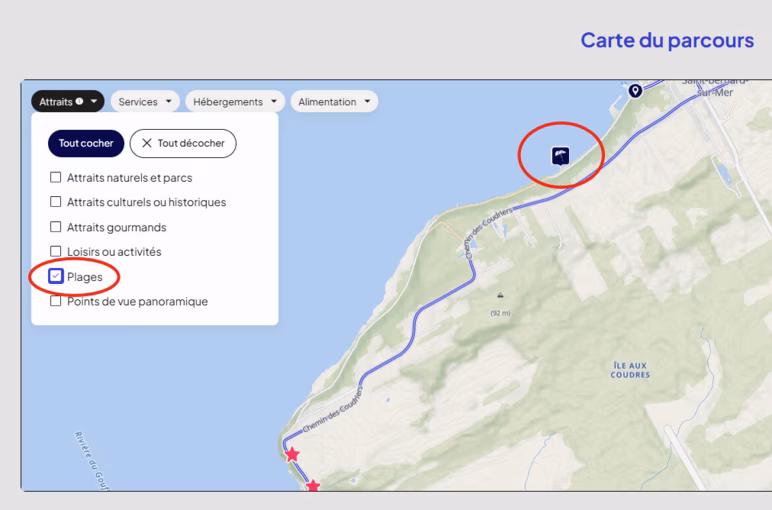Click the info badge on Attraits
Viewport: 772px width, 510px height.
79,101
